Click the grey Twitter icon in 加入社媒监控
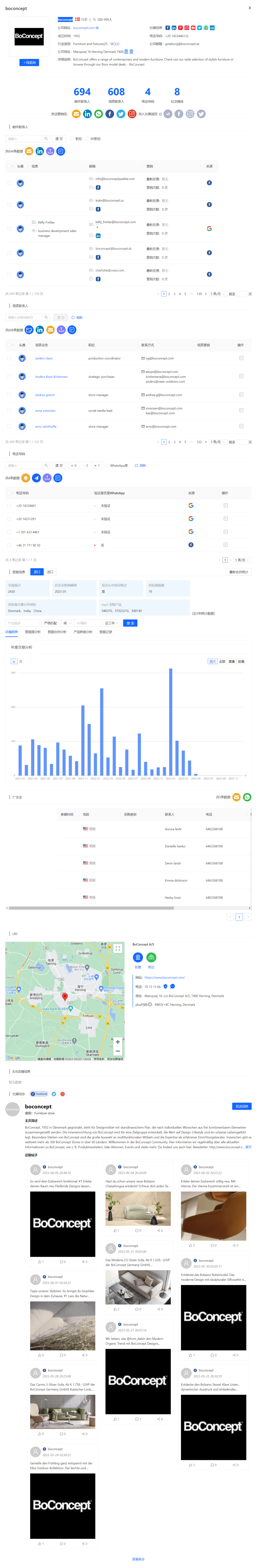This screenshot has height=1568, width=257. [201, 114]
